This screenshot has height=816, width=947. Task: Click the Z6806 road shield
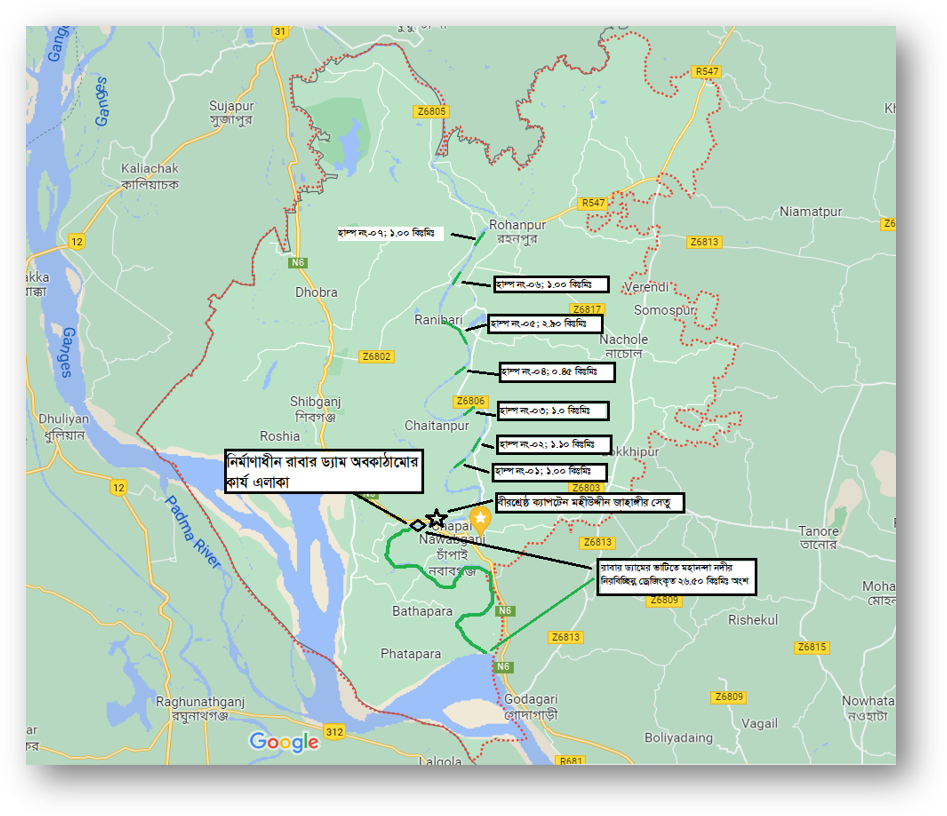(470, 401)
